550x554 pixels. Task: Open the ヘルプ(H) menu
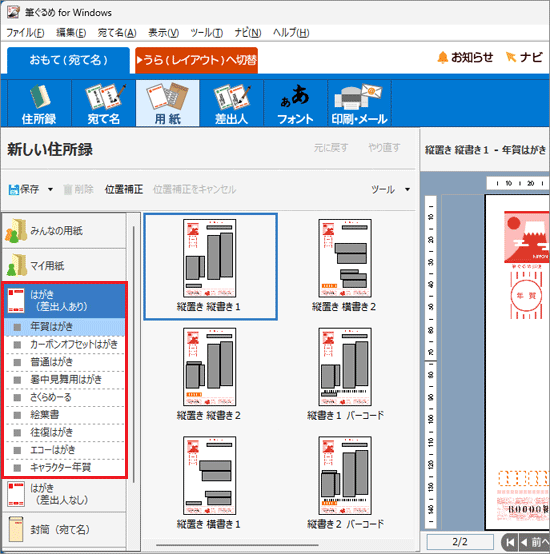291,33
